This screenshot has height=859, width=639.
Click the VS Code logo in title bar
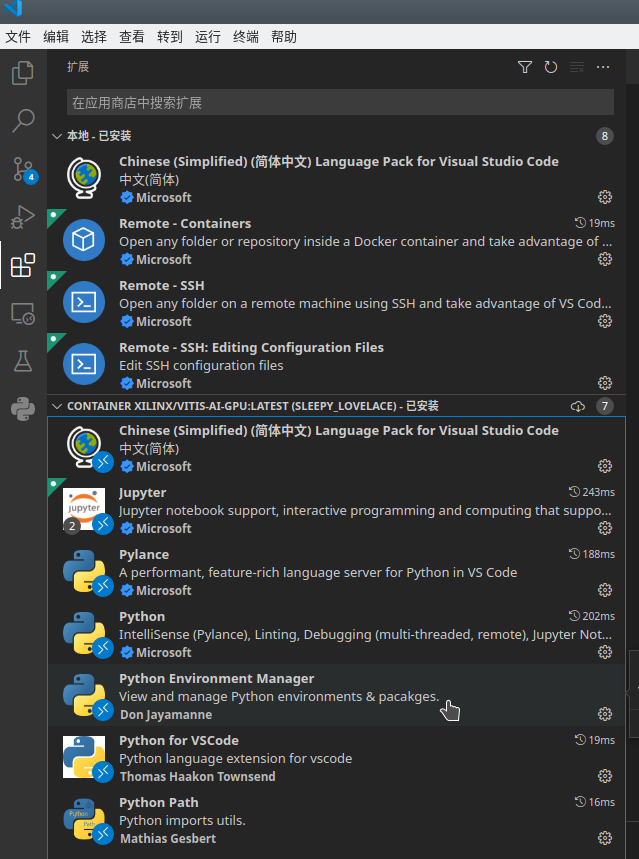point(12,9)
